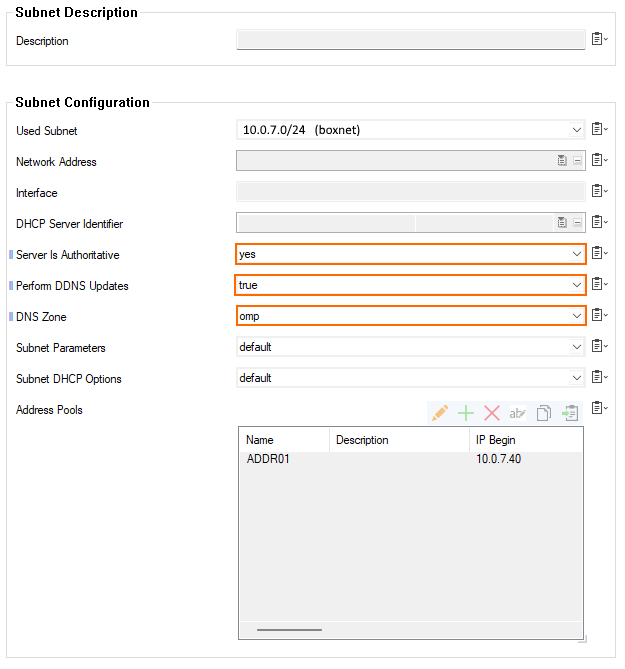Open clipboard menu icon beside Description field
Image resolution: width=625 pixels, height=669 pixels.
[x=599, y=39]
